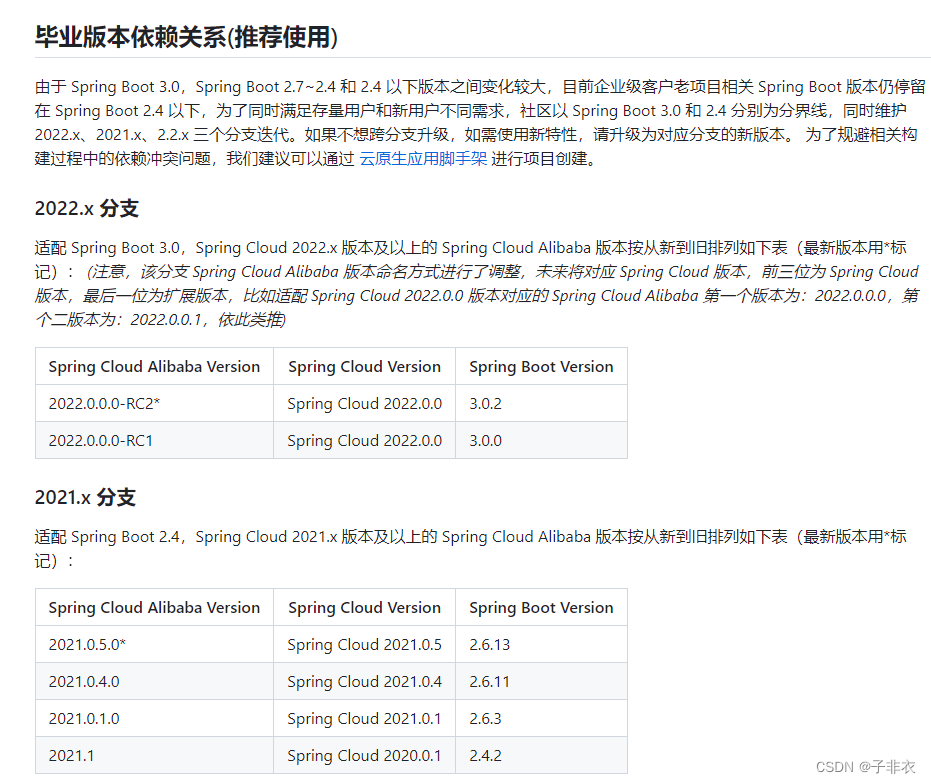The image size is (931, 783).
Task: Select Spring Boot version 3.0.0 cell
Action: pos(542,440)
